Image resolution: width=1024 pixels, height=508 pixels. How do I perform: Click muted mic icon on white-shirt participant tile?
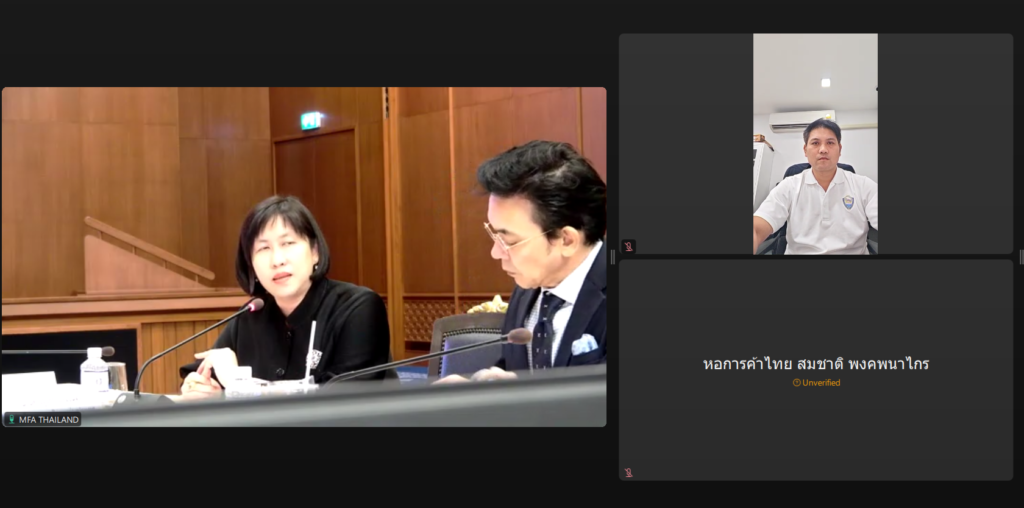[629, 246]
